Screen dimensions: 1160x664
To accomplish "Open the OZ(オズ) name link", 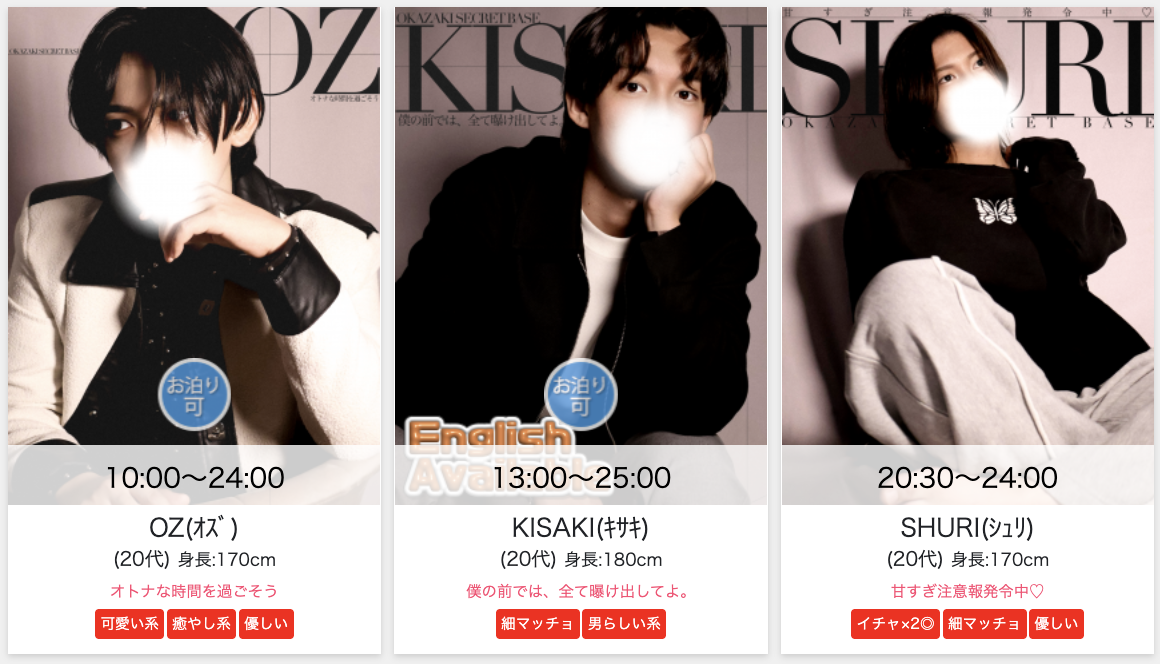I will pos(194,528).
